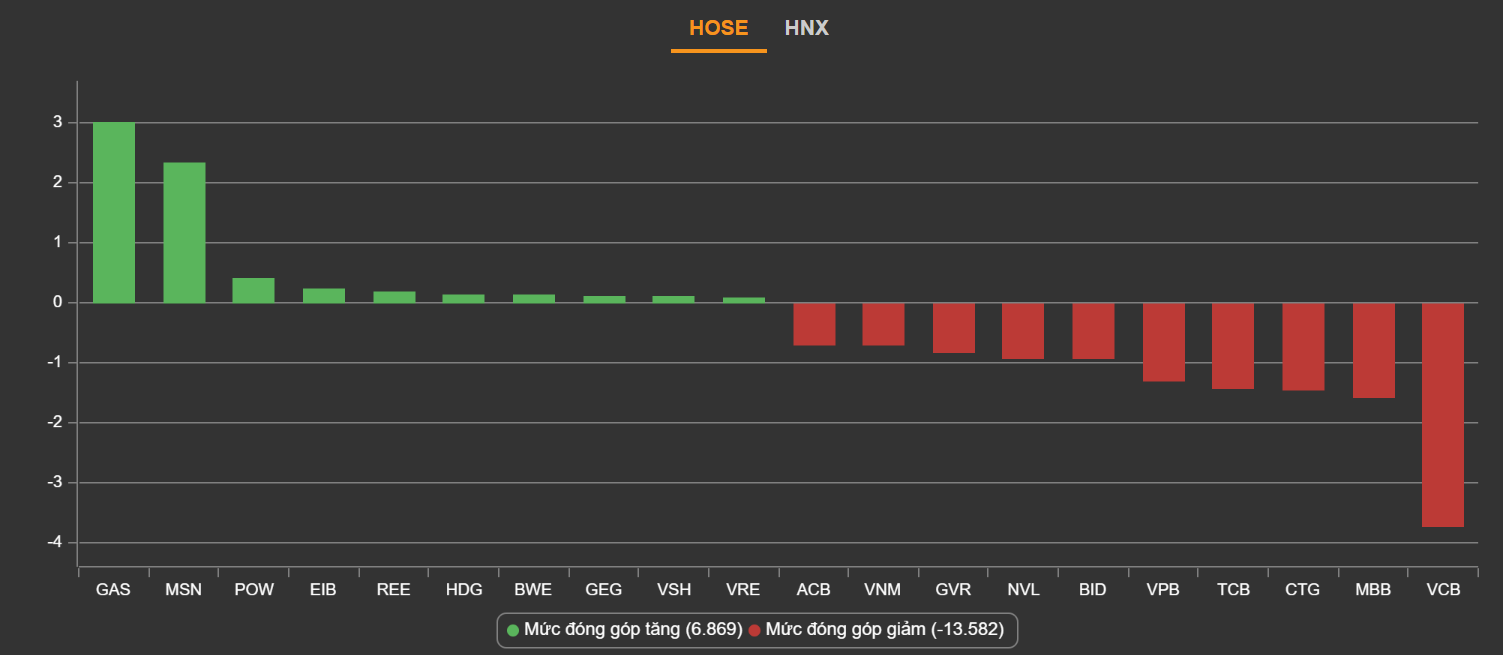Click the BID bar
This screenshot has height=655, width=1503.
[1093, 331]
